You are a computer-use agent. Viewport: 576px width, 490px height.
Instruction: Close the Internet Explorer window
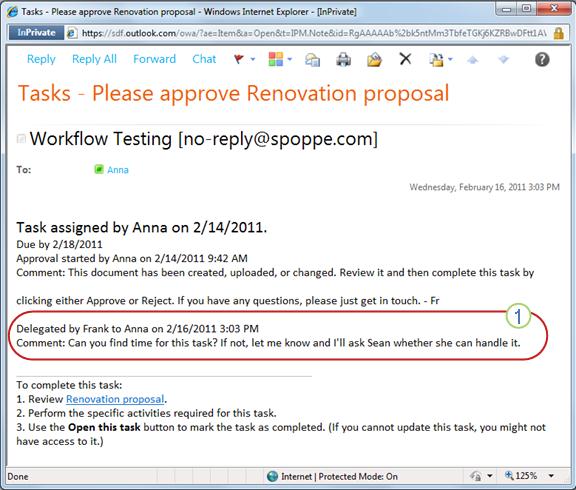(554, 9)
